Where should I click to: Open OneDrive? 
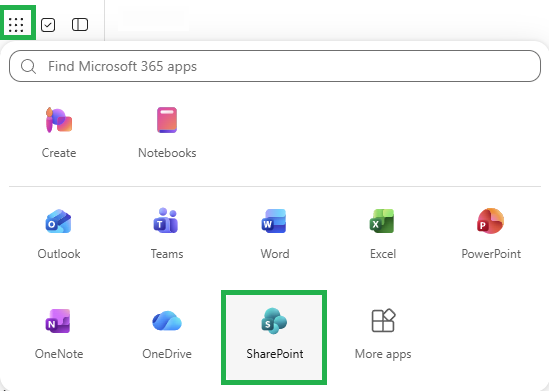167,334
